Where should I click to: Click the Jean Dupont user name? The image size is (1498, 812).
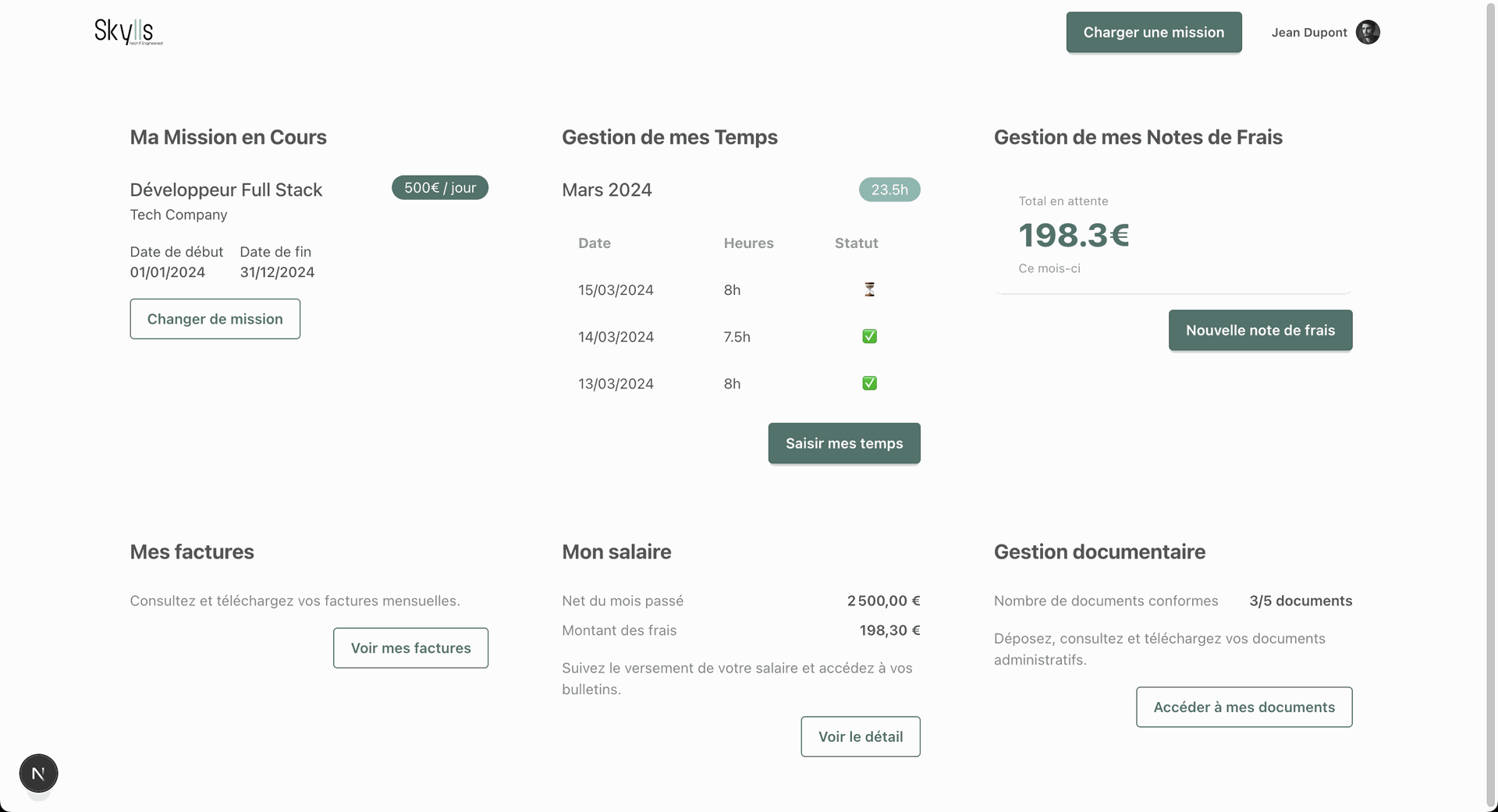1308,33
